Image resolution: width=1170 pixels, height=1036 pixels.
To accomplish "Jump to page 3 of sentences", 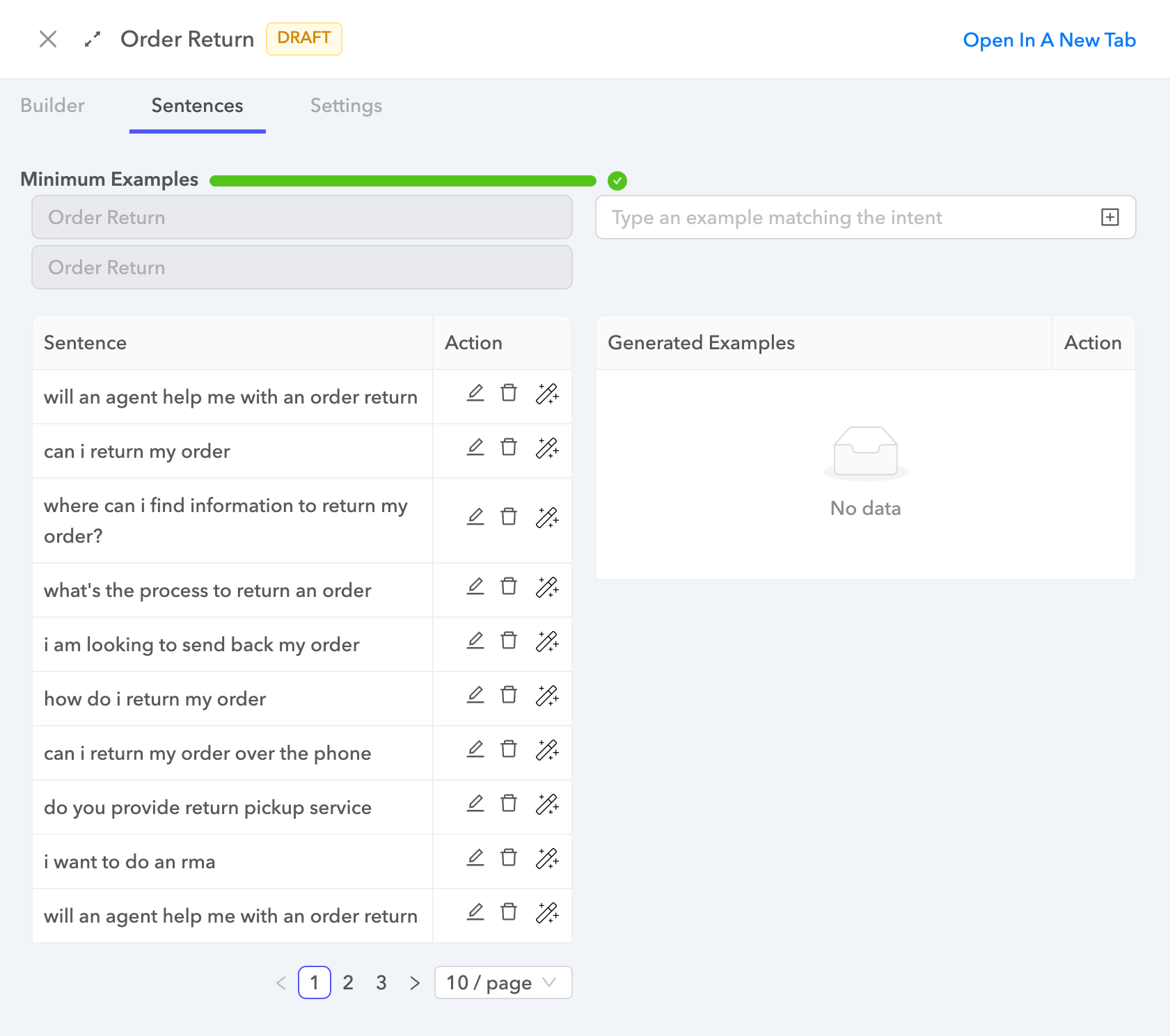I will [381, 982].
